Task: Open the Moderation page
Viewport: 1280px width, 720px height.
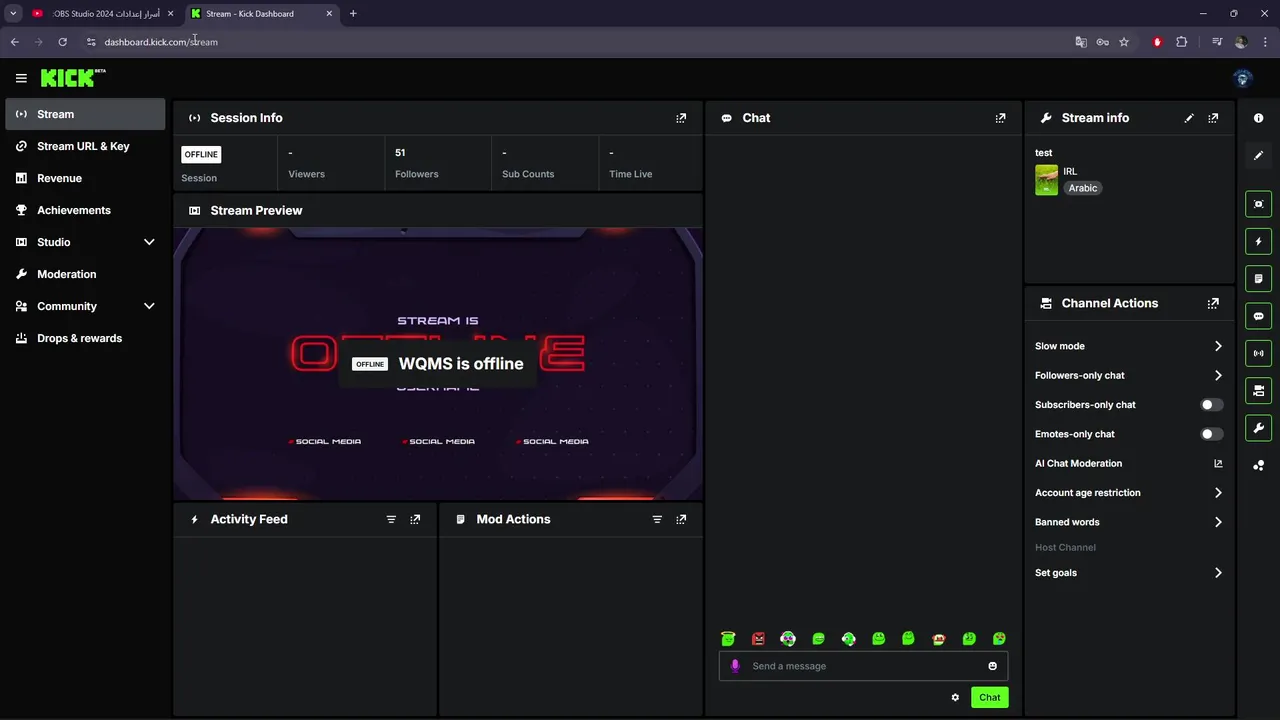Action: coord(85,274)
